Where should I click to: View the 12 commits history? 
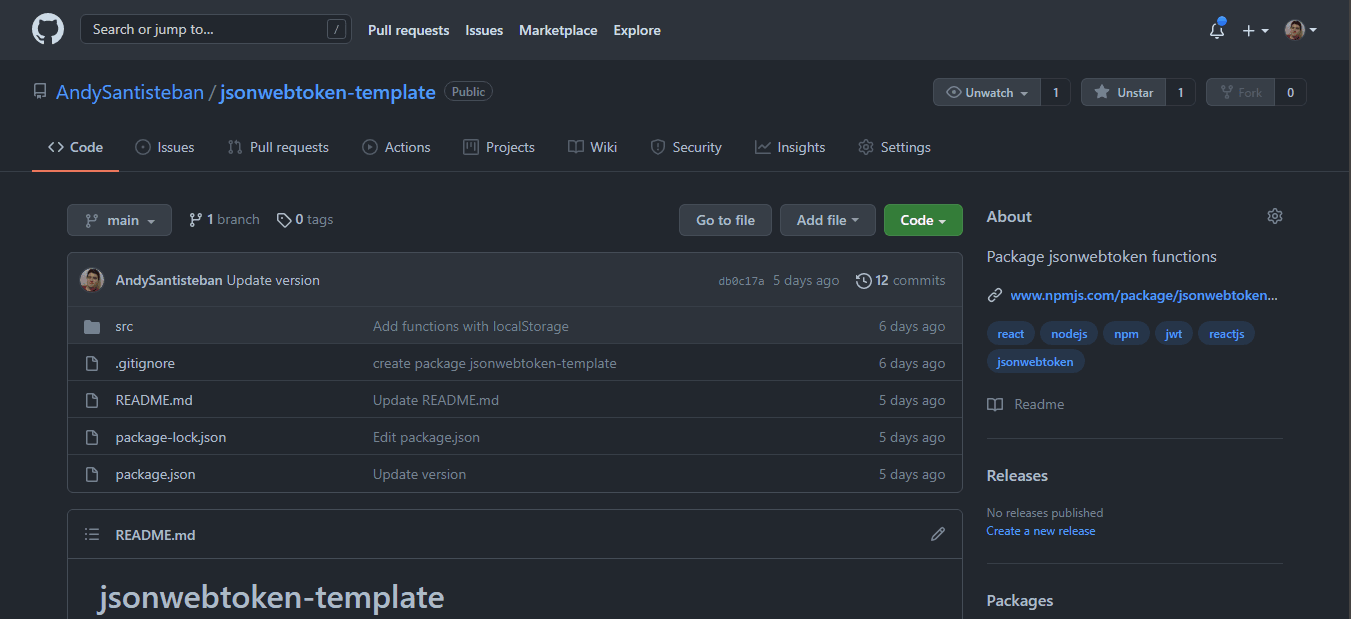pyautogui.click(x=900, y=281)
